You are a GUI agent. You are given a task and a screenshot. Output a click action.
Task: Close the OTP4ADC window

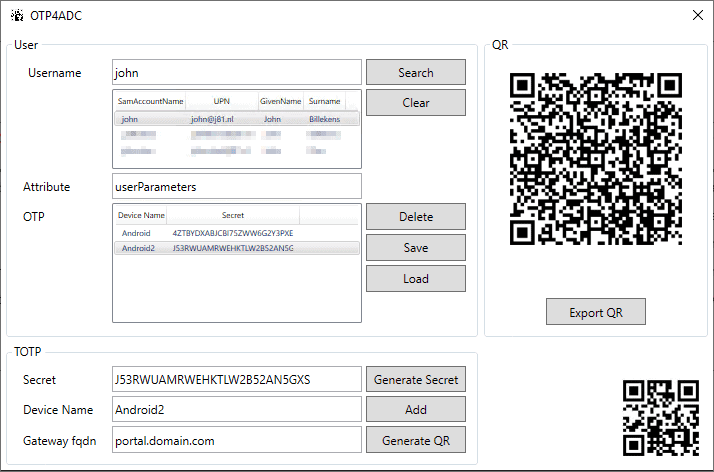698,15
